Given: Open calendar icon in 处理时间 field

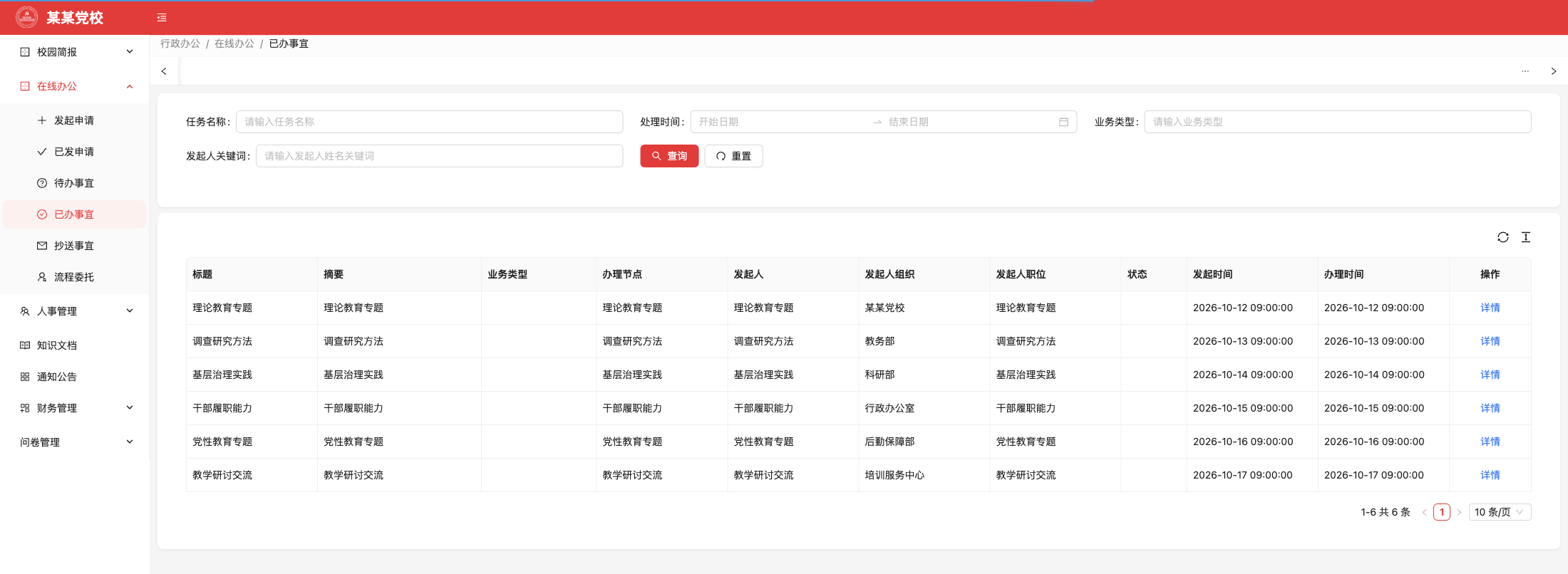Looking at the screenshot, I should pyautogui.click(x=1063, y=122).
